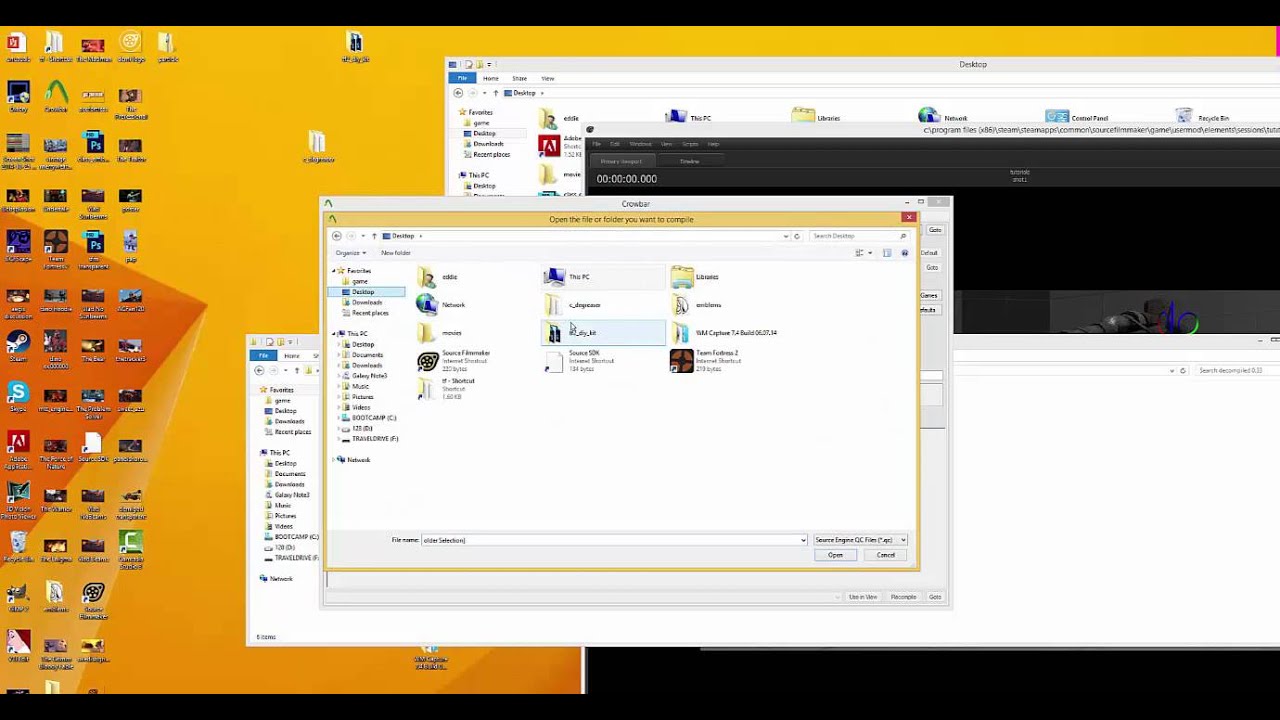The width and height of the screenshot is (1280, 720).
Task: Select Libraries in the open dialog file list
Action: pyautogui.click(x=695, y=277)
